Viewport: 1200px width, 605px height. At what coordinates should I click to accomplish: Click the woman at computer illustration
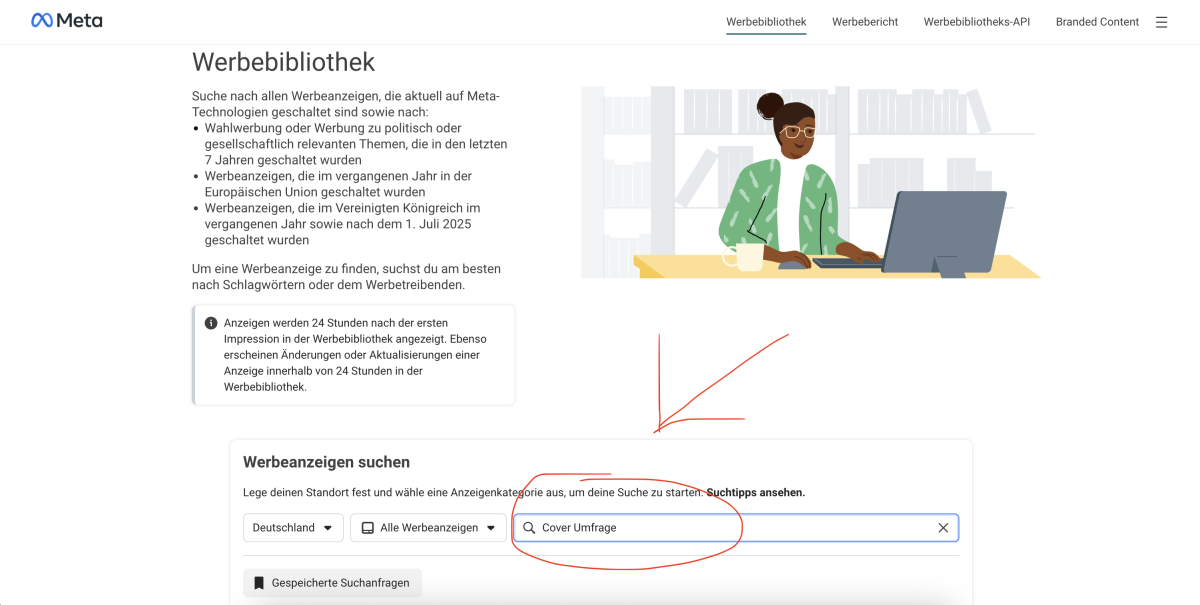click(x=810, y=182)
